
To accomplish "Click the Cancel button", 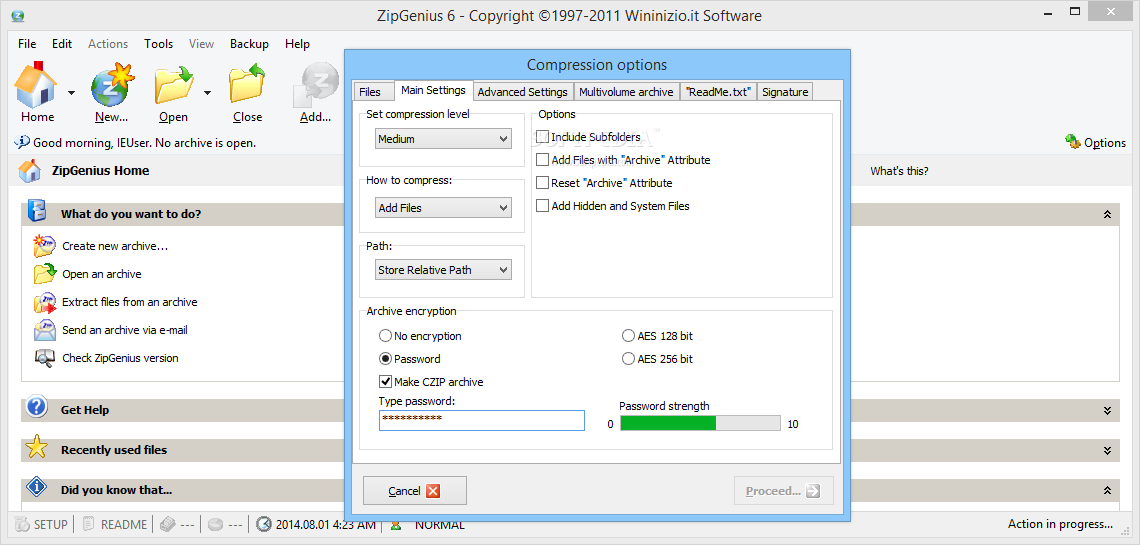I will (414, 490).
